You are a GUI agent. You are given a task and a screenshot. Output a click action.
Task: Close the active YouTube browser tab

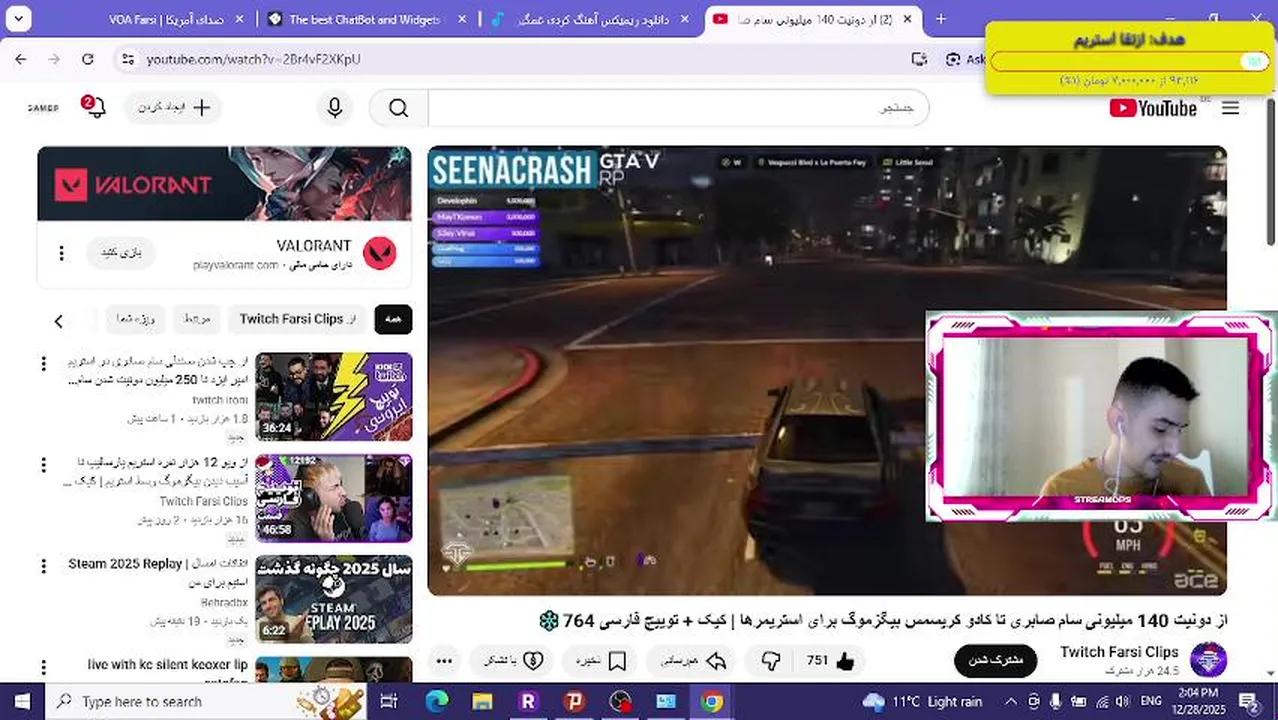point(908,19)
